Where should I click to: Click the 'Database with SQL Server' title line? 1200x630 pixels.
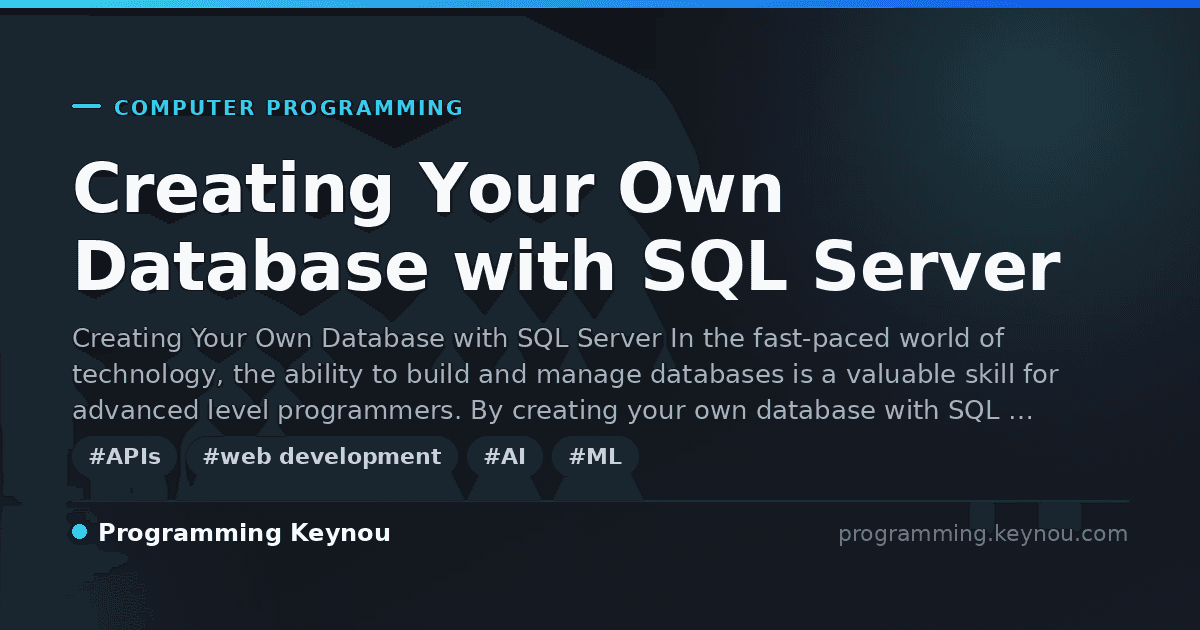(566, 267)
